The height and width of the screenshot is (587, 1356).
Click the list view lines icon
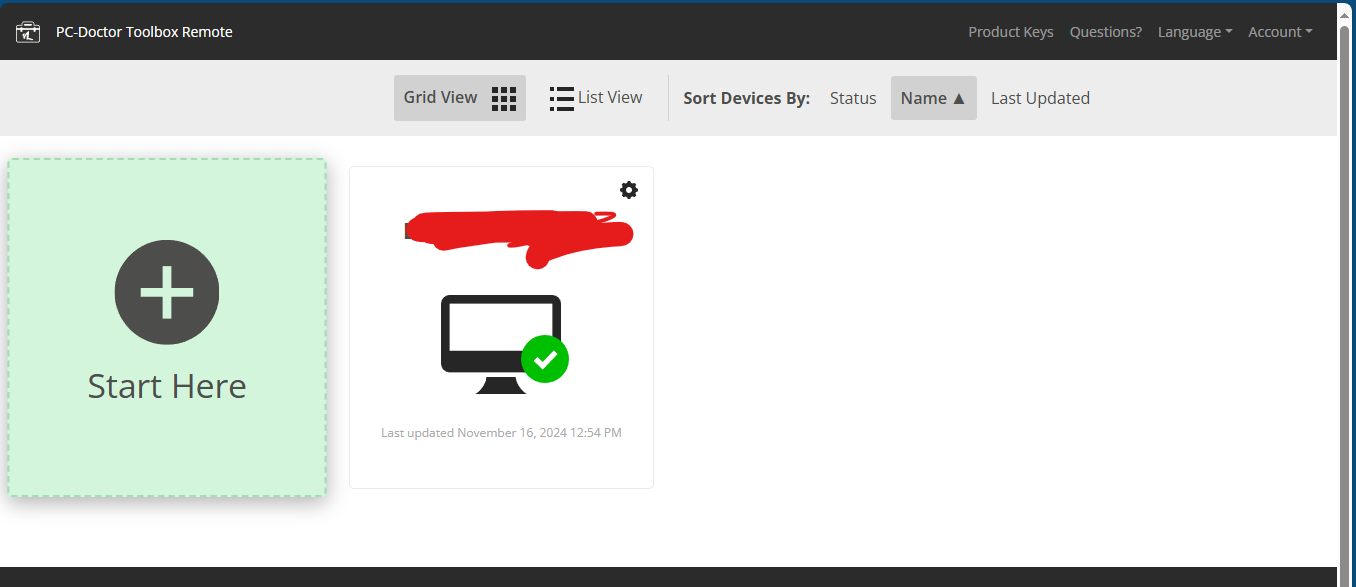561,98
